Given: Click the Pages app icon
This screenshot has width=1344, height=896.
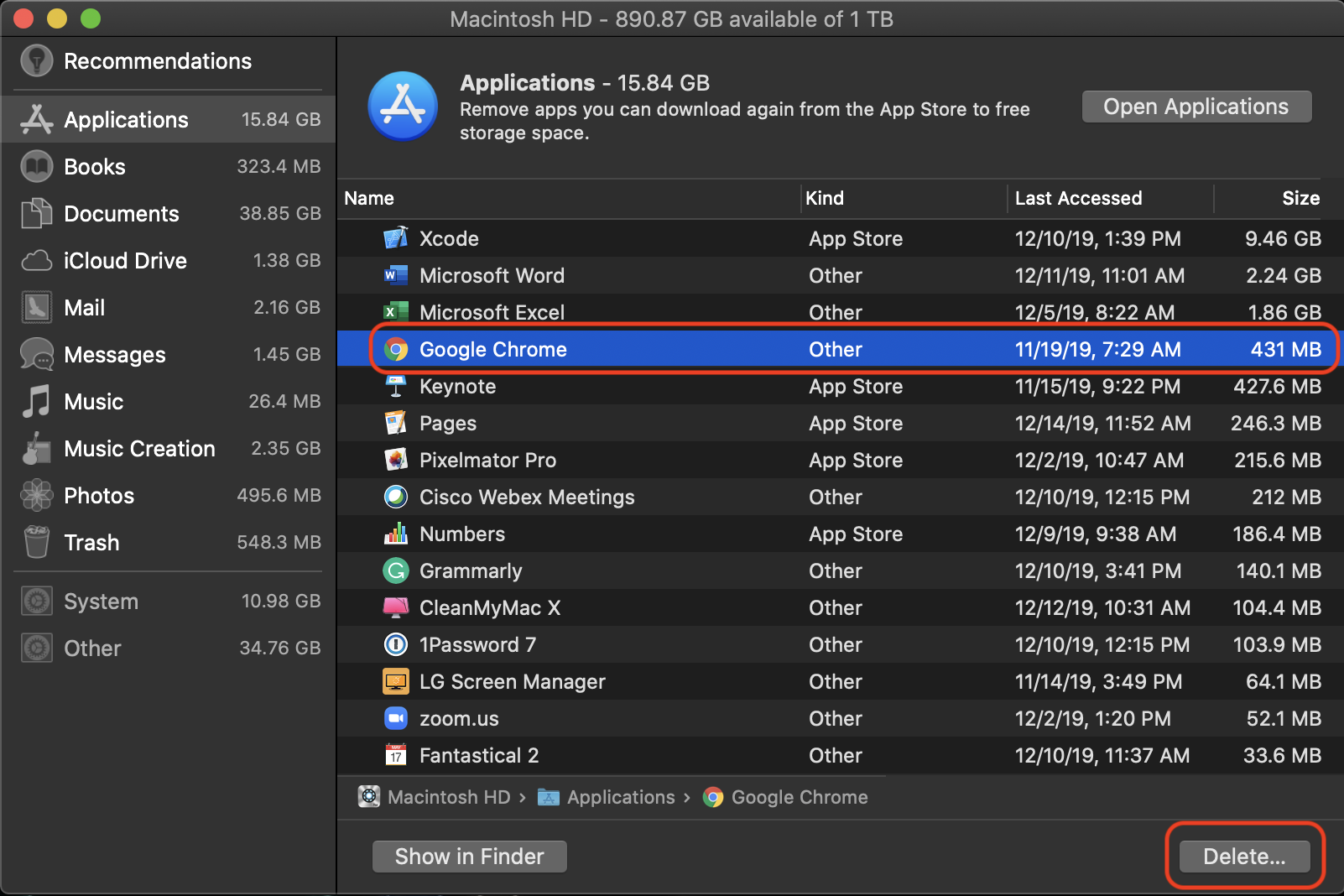Looking at the screenshot, I should click(x=396, y=423).
